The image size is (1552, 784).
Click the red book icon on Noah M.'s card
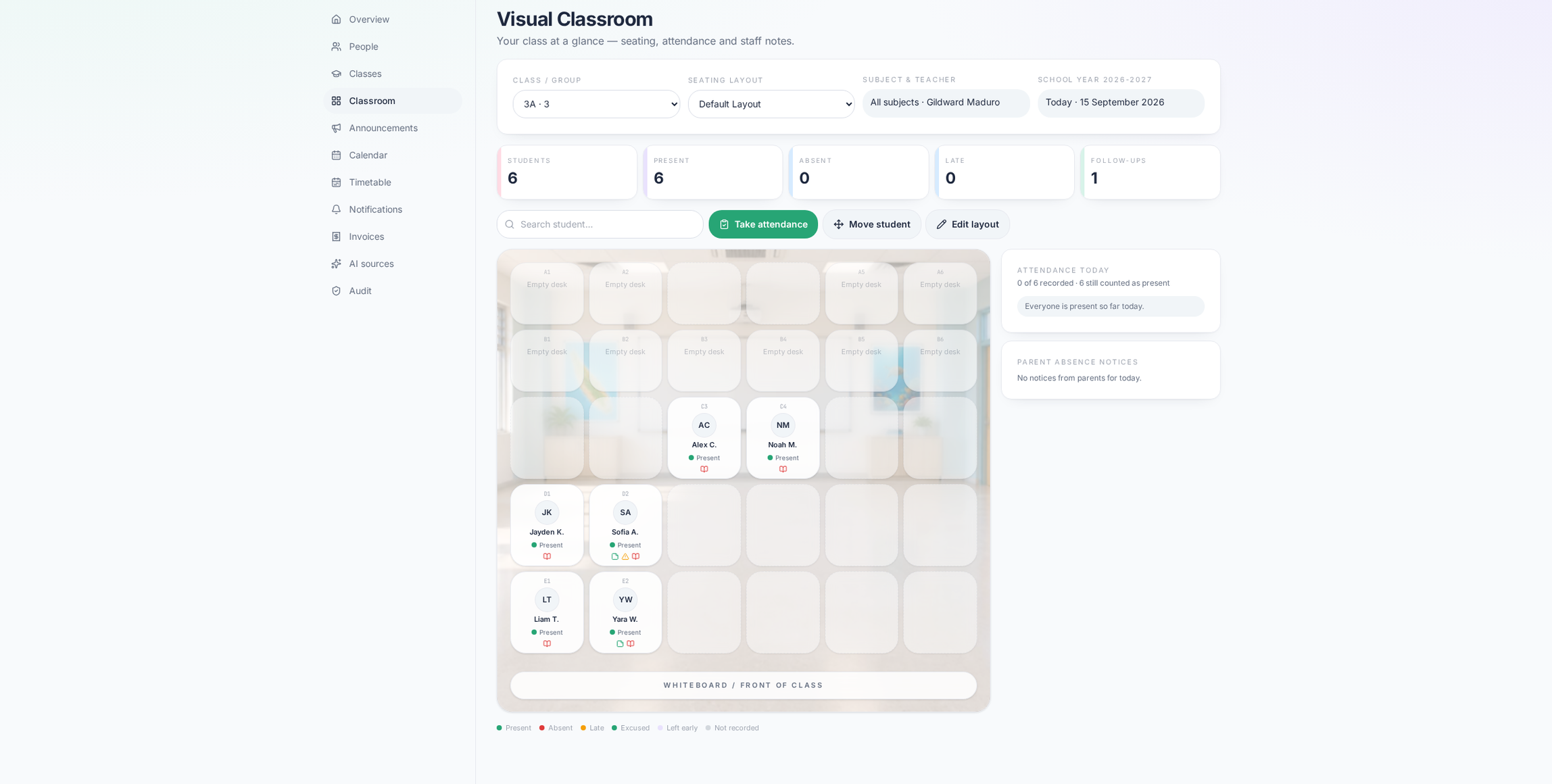783,469
